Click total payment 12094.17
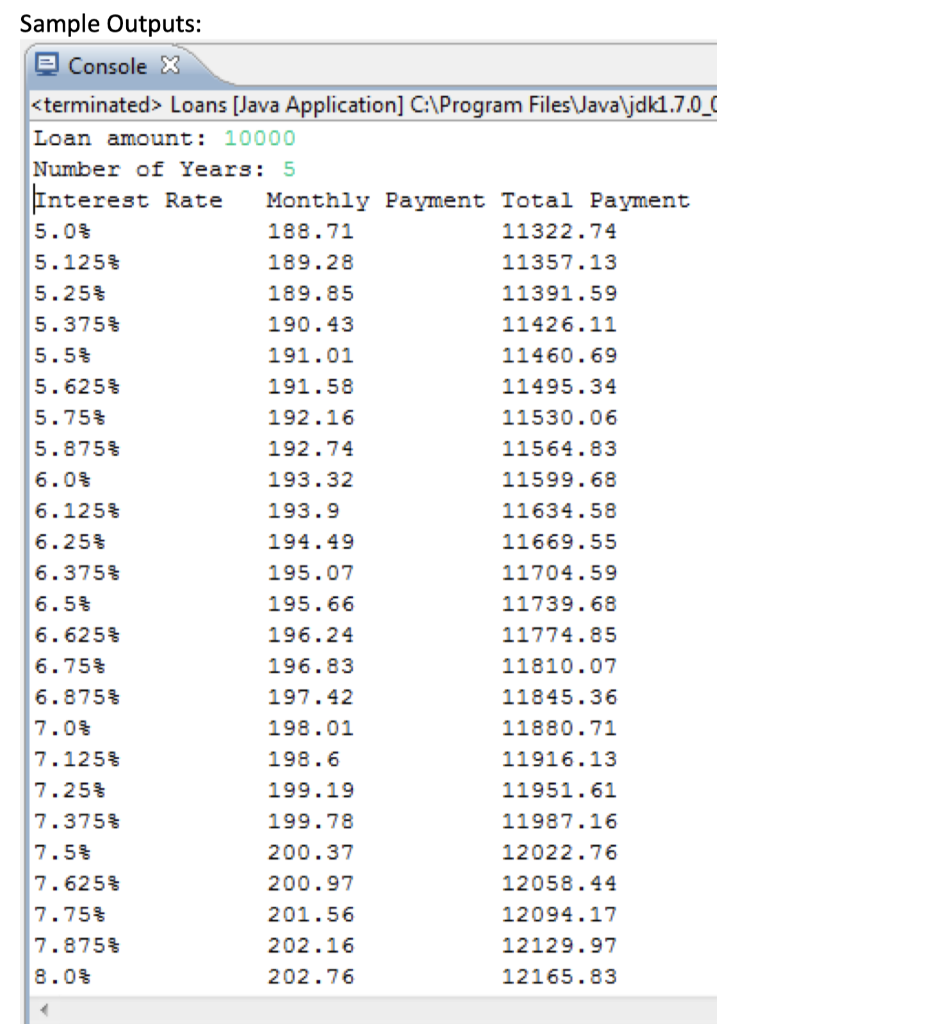 559,914
